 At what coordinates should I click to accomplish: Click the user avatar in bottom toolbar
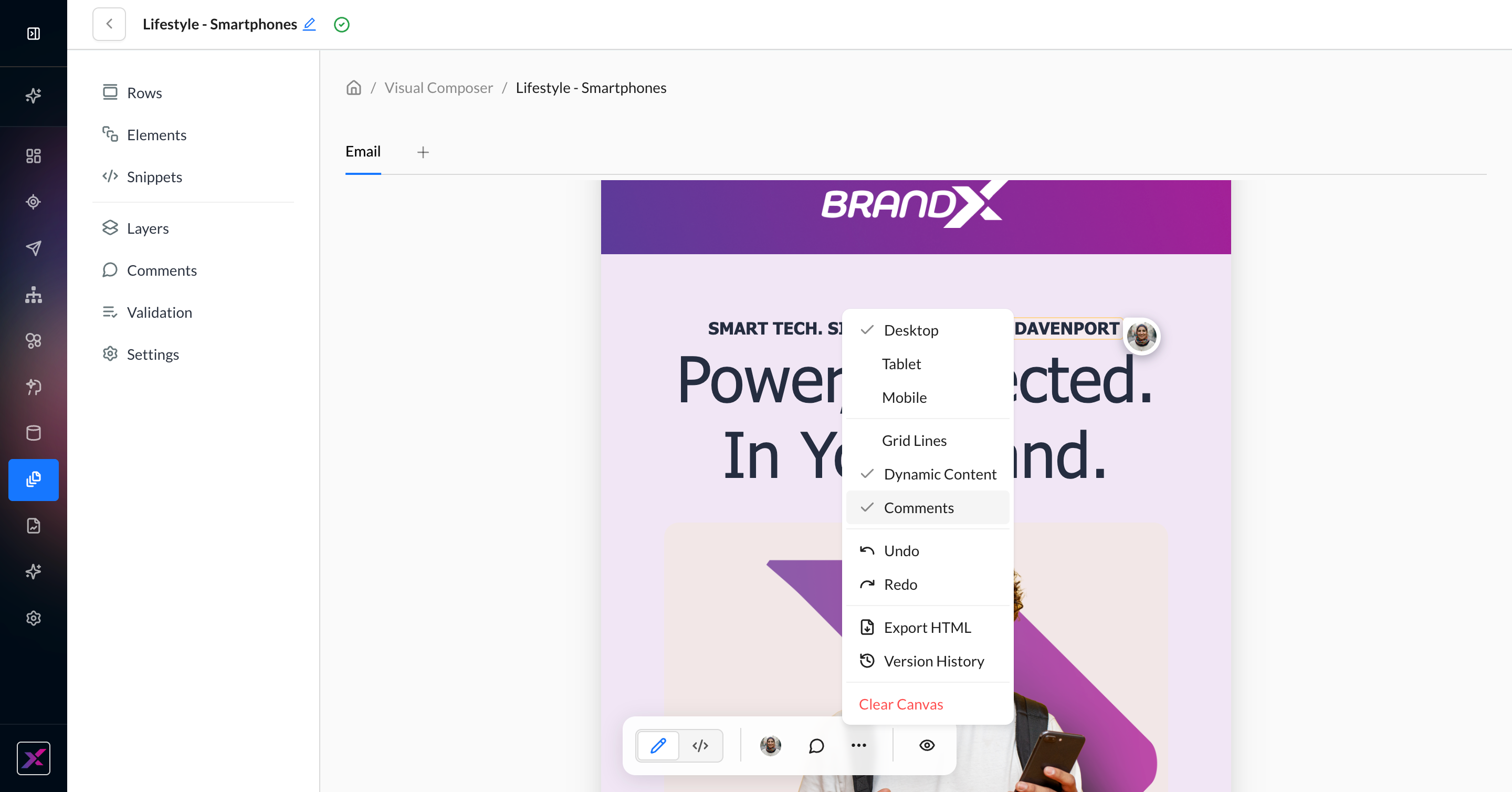coord(770,746)
